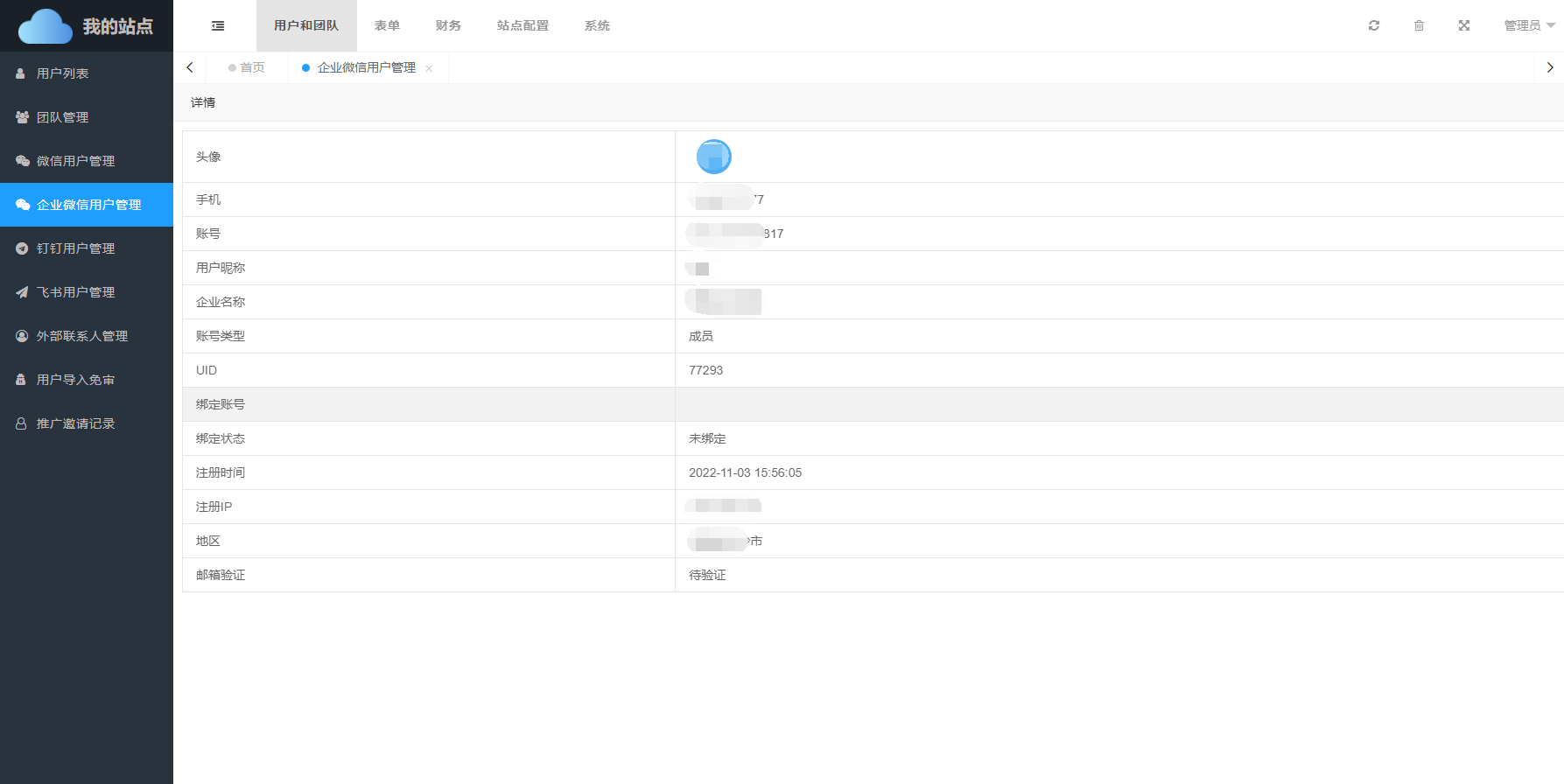The height and width of the screenshot is (784, 1564).
Task: Click the sidebar collapse menu icon
Action: click(218, 26)
